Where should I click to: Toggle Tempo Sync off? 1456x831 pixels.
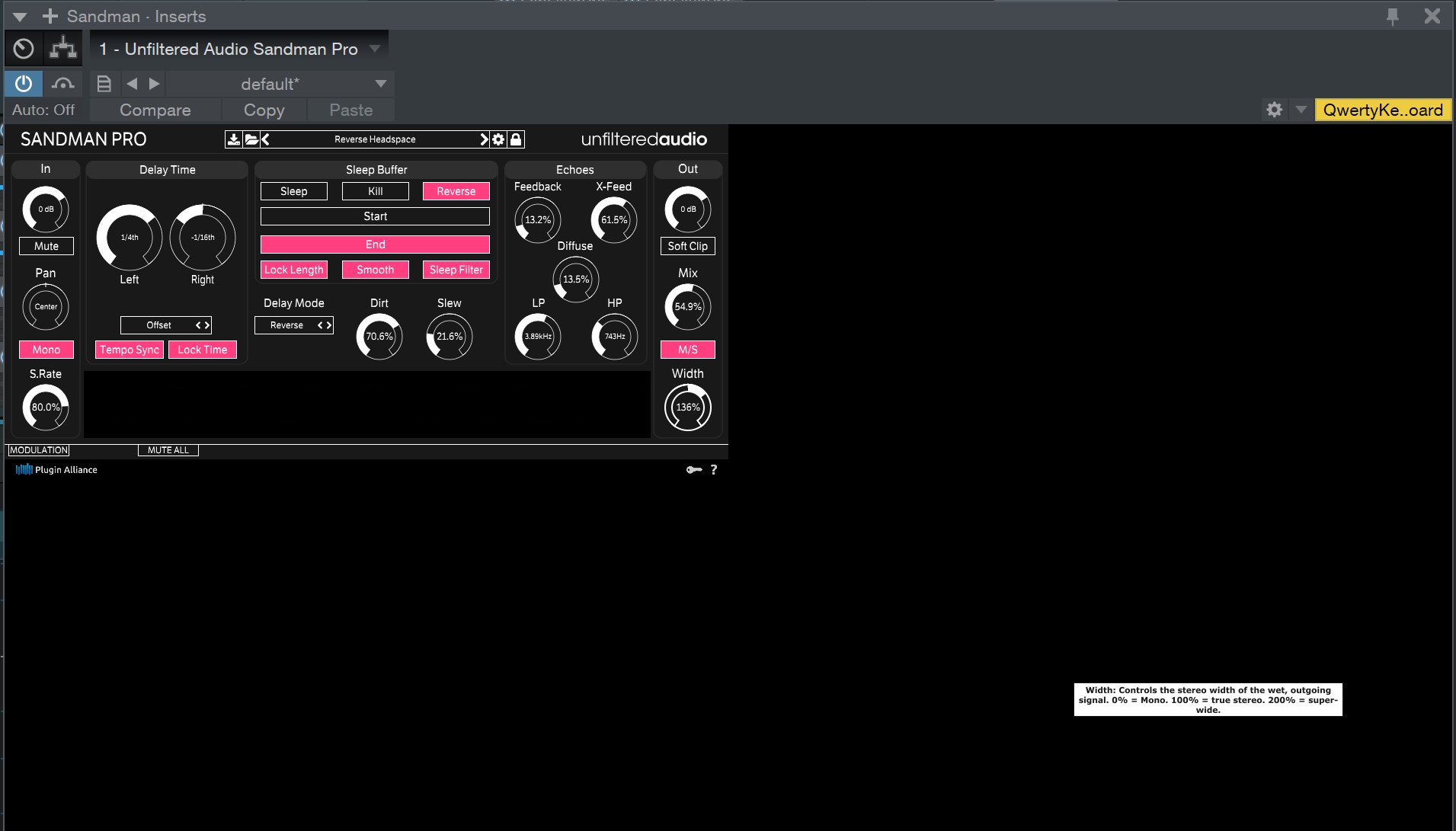pos(130,350)
